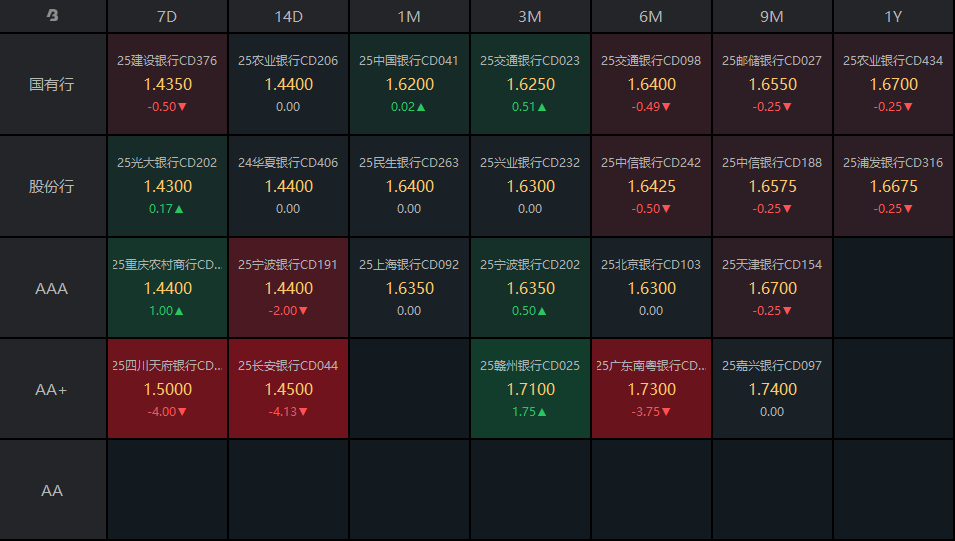This screenshot has height=541, width=955.
Task: Open the 25中国银行CD041 quote cell
Action: (x=409, y=84)
